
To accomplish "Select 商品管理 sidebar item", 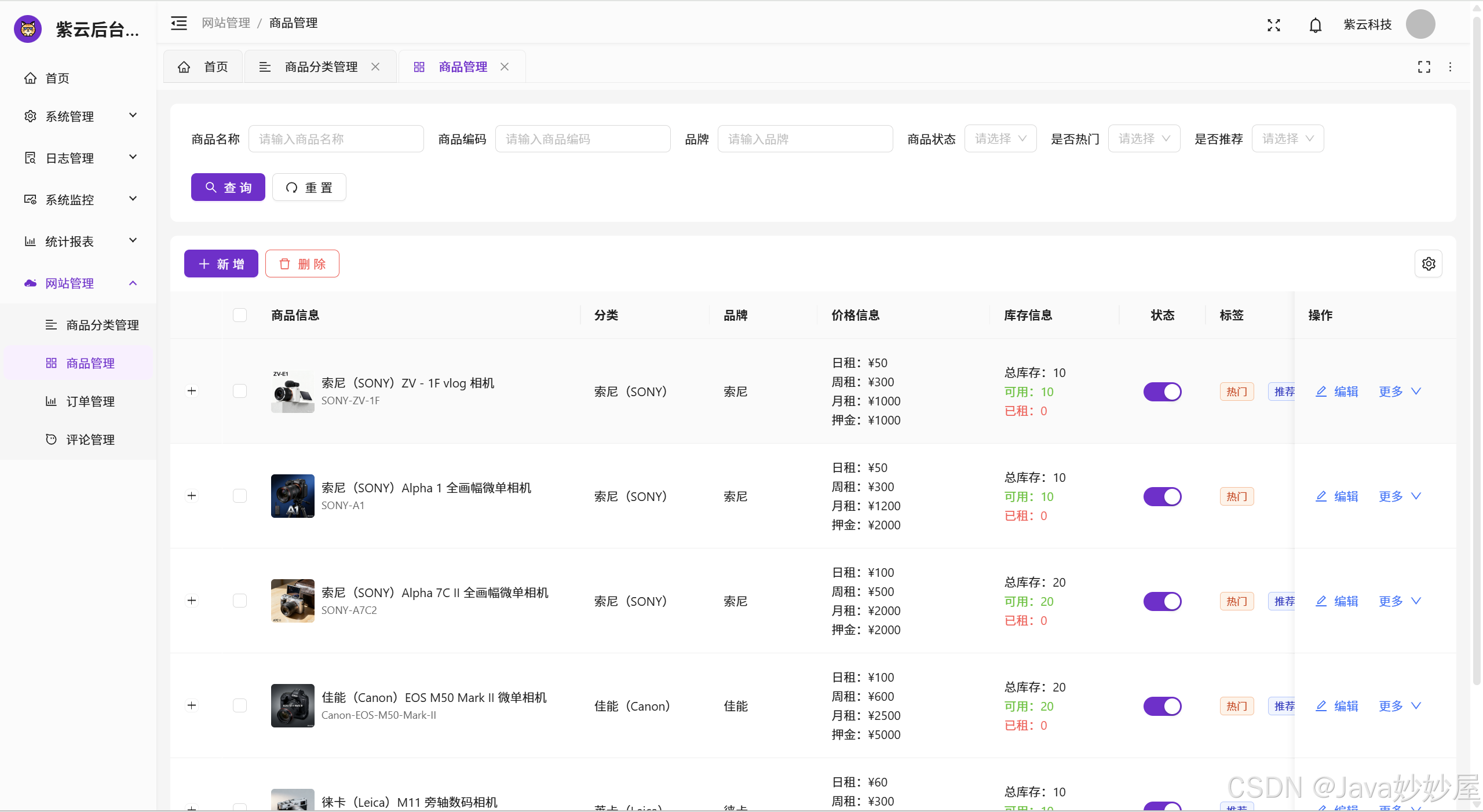I will point(78,363).
